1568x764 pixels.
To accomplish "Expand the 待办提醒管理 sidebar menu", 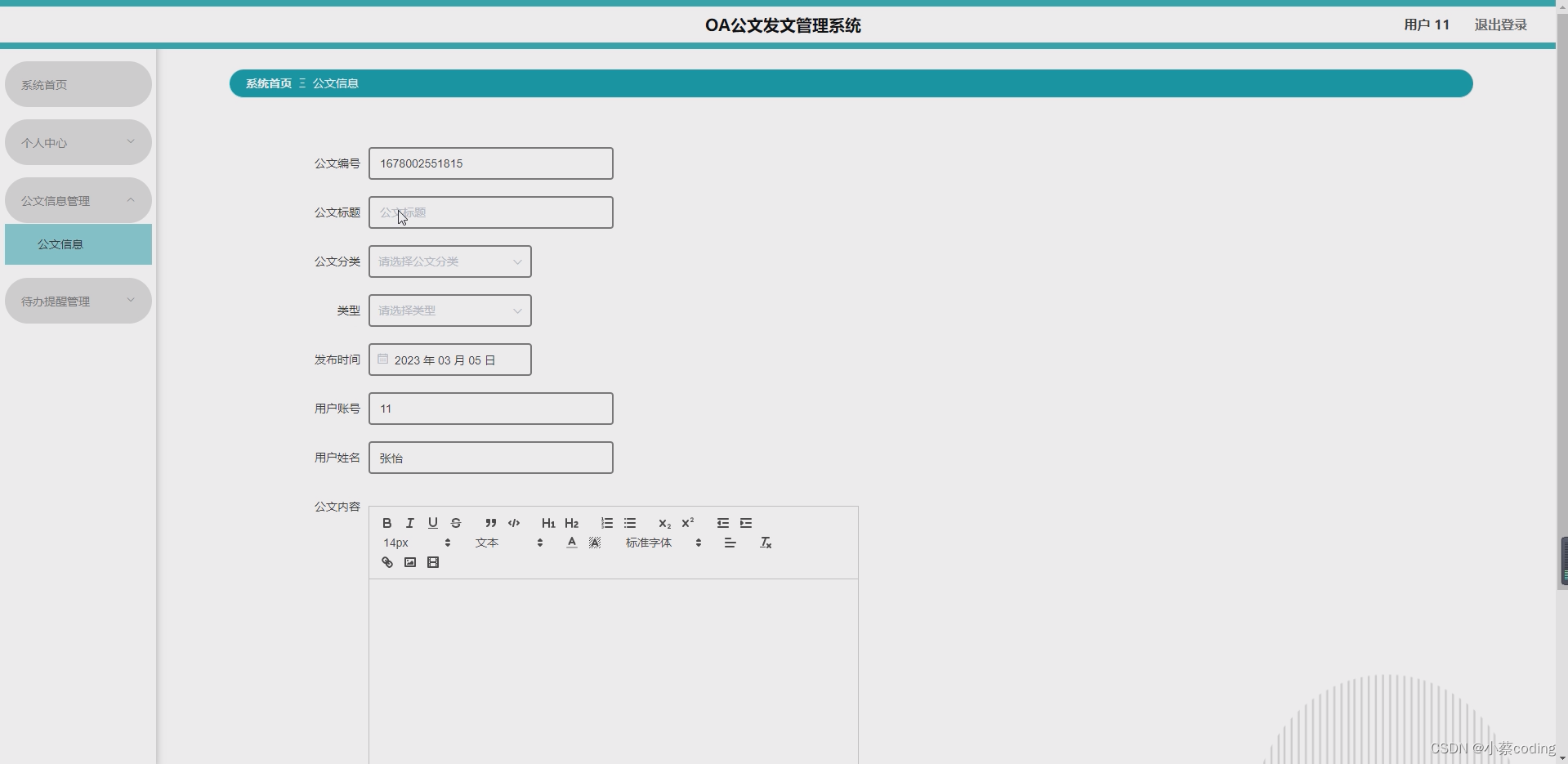I will tap(78, 301).
